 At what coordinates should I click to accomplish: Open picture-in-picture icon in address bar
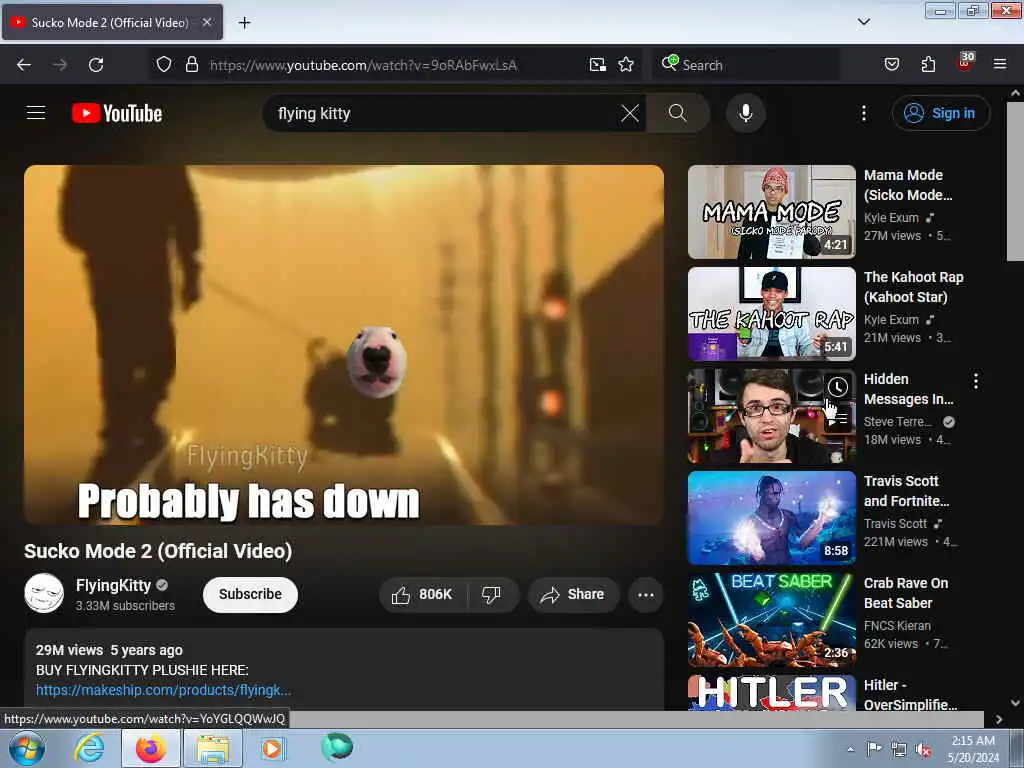click(x=598, y=65)
